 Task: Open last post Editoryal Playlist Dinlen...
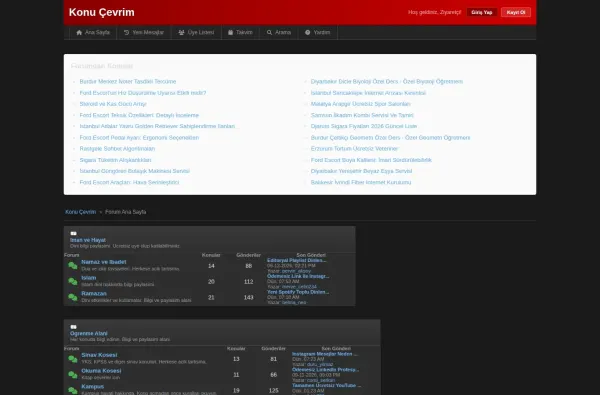(297, 260)
